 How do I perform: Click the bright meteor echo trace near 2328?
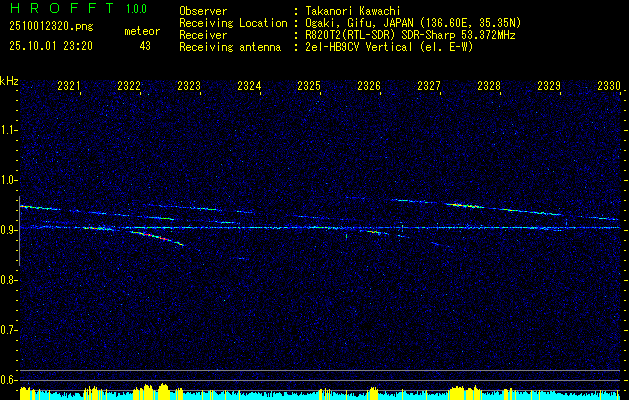(465, 205)
